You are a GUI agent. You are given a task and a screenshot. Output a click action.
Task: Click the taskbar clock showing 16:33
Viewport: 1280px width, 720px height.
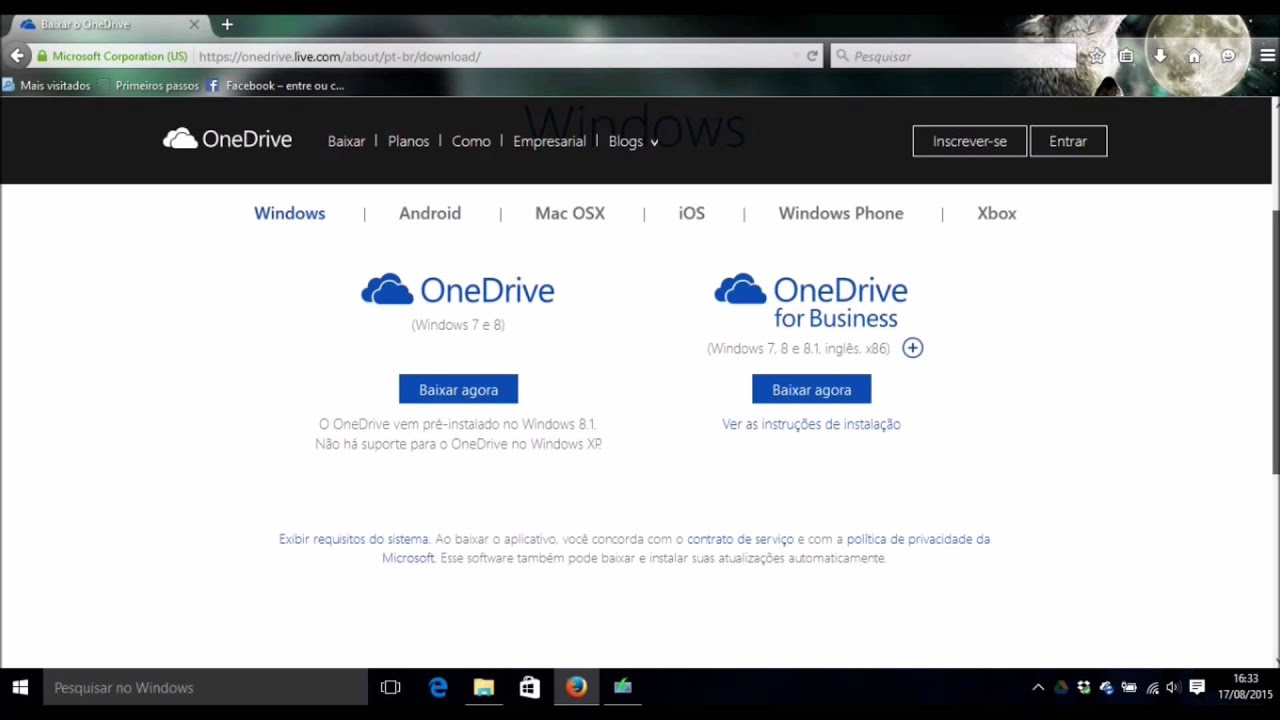tap(1245, 687)
